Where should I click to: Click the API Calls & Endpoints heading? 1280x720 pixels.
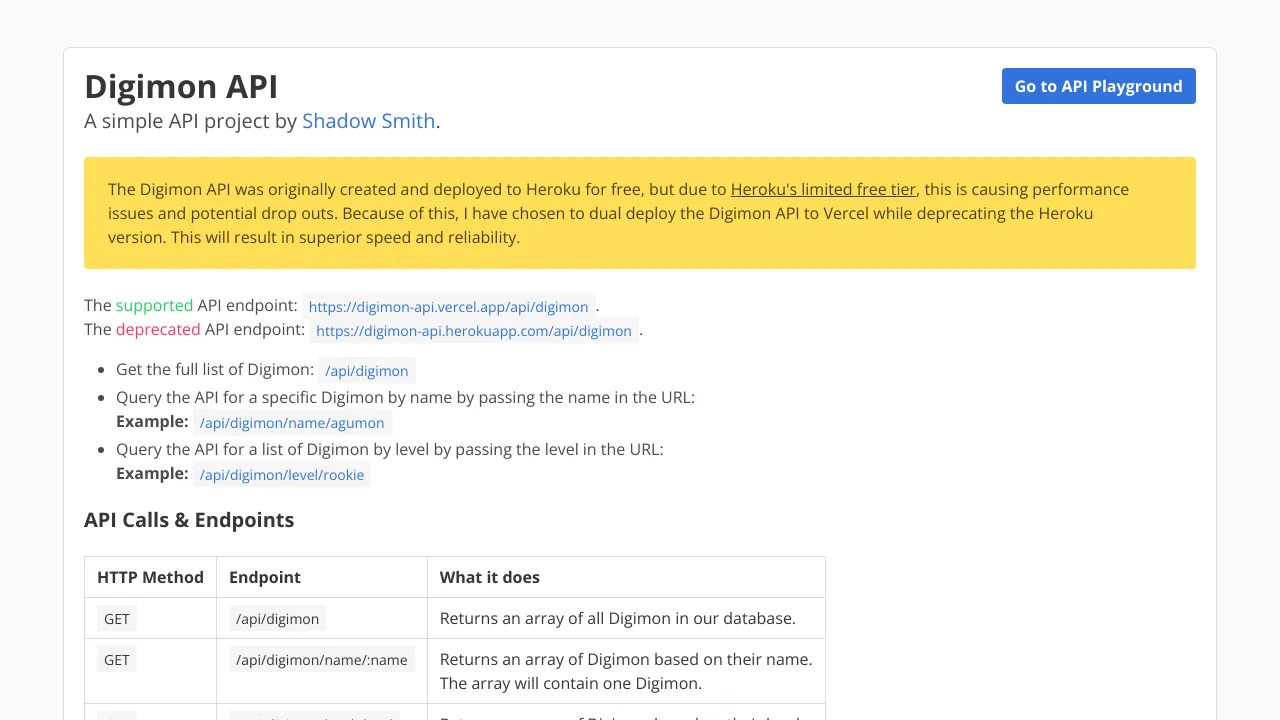(189, 520)
